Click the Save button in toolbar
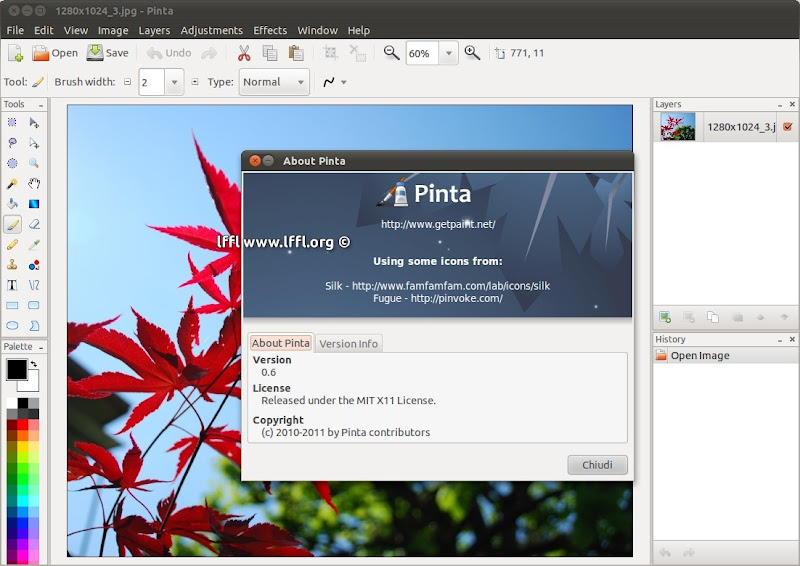This screenshot has height=566, width=800. pos(108,53)
